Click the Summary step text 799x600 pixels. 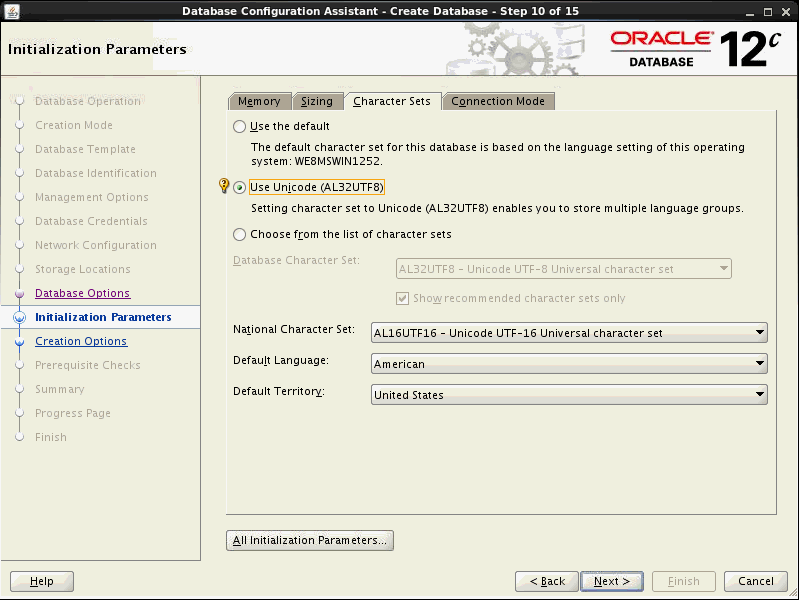click(x=60, y=389)
